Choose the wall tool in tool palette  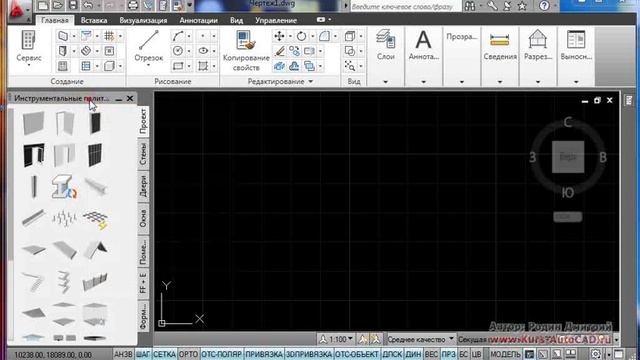(x=33, y=123)
